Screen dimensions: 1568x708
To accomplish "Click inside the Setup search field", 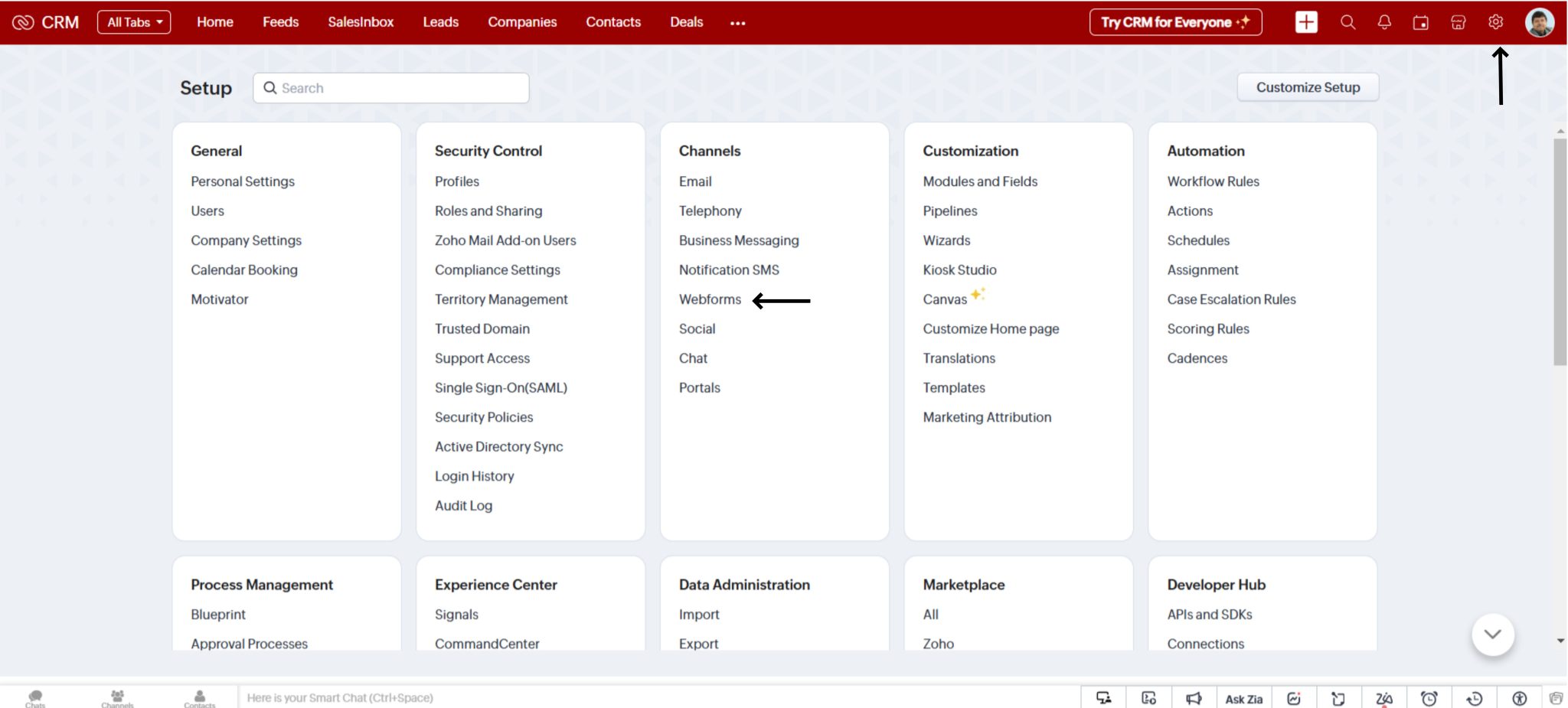I will click(x=390, y=87).
